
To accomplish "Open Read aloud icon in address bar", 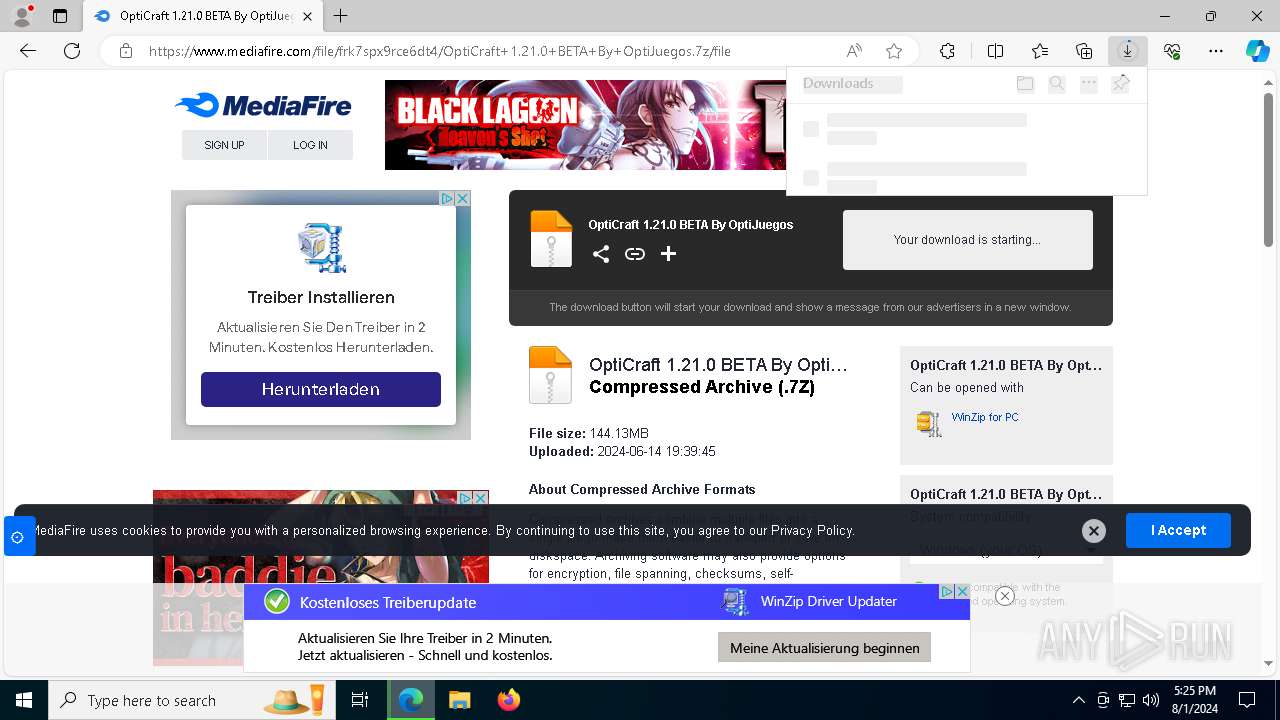I will point(854,51).
